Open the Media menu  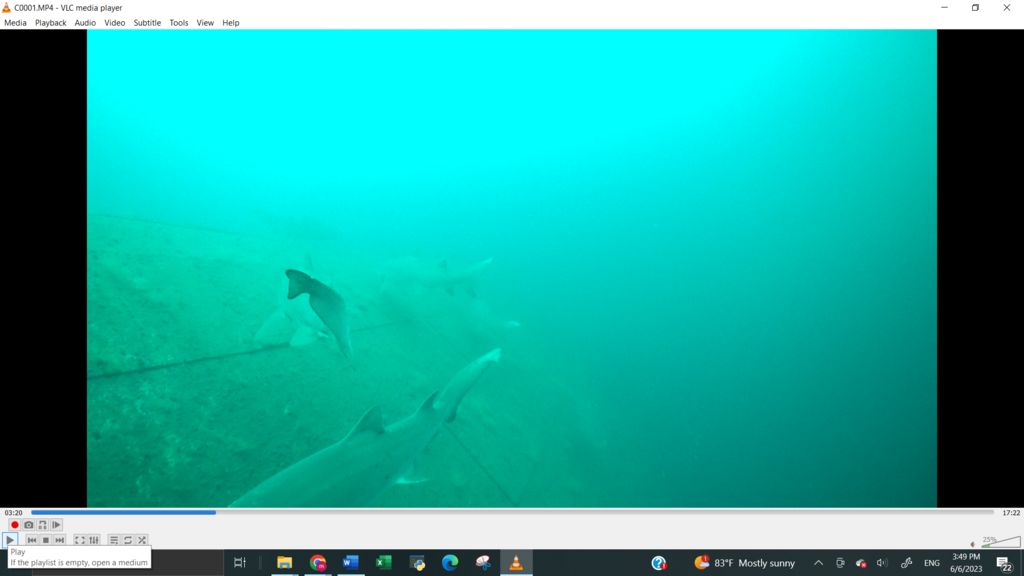[15, 22]
